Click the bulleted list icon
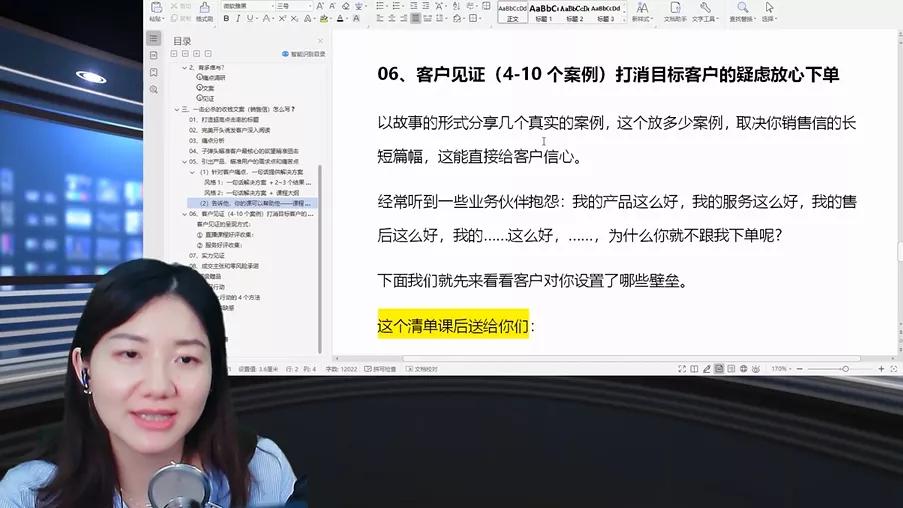The height and width of the screenshot is (508, 903). (x=380, y=6)
